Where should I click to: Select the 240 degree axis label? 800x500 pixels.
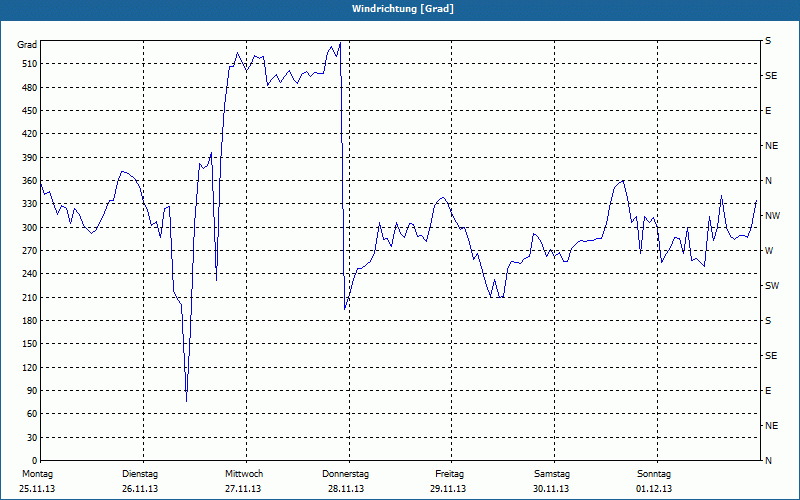[29, 274]
